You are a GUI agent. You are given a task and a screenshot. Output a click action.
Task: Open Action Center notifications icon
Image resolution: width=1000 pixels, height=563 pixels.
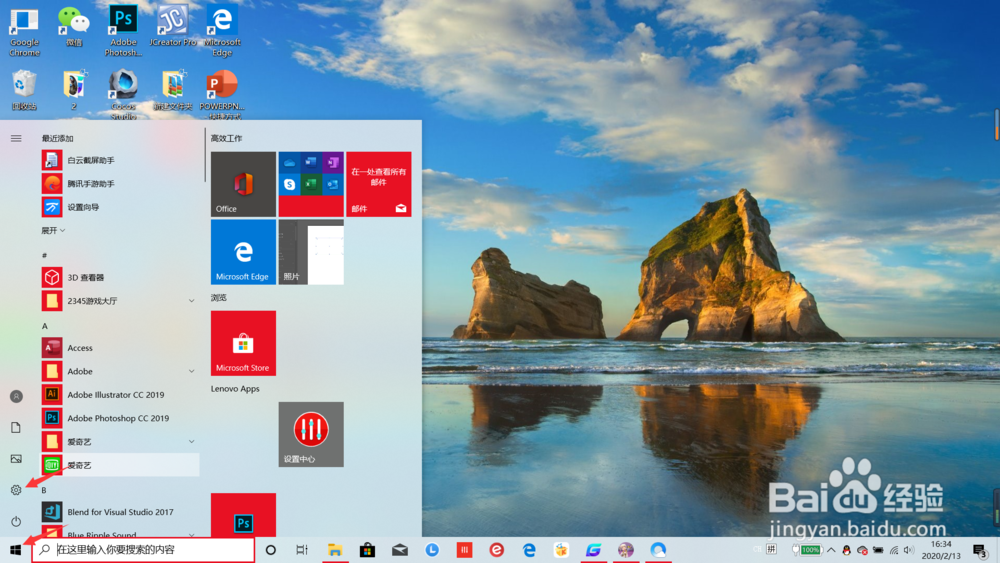(980, 550)
